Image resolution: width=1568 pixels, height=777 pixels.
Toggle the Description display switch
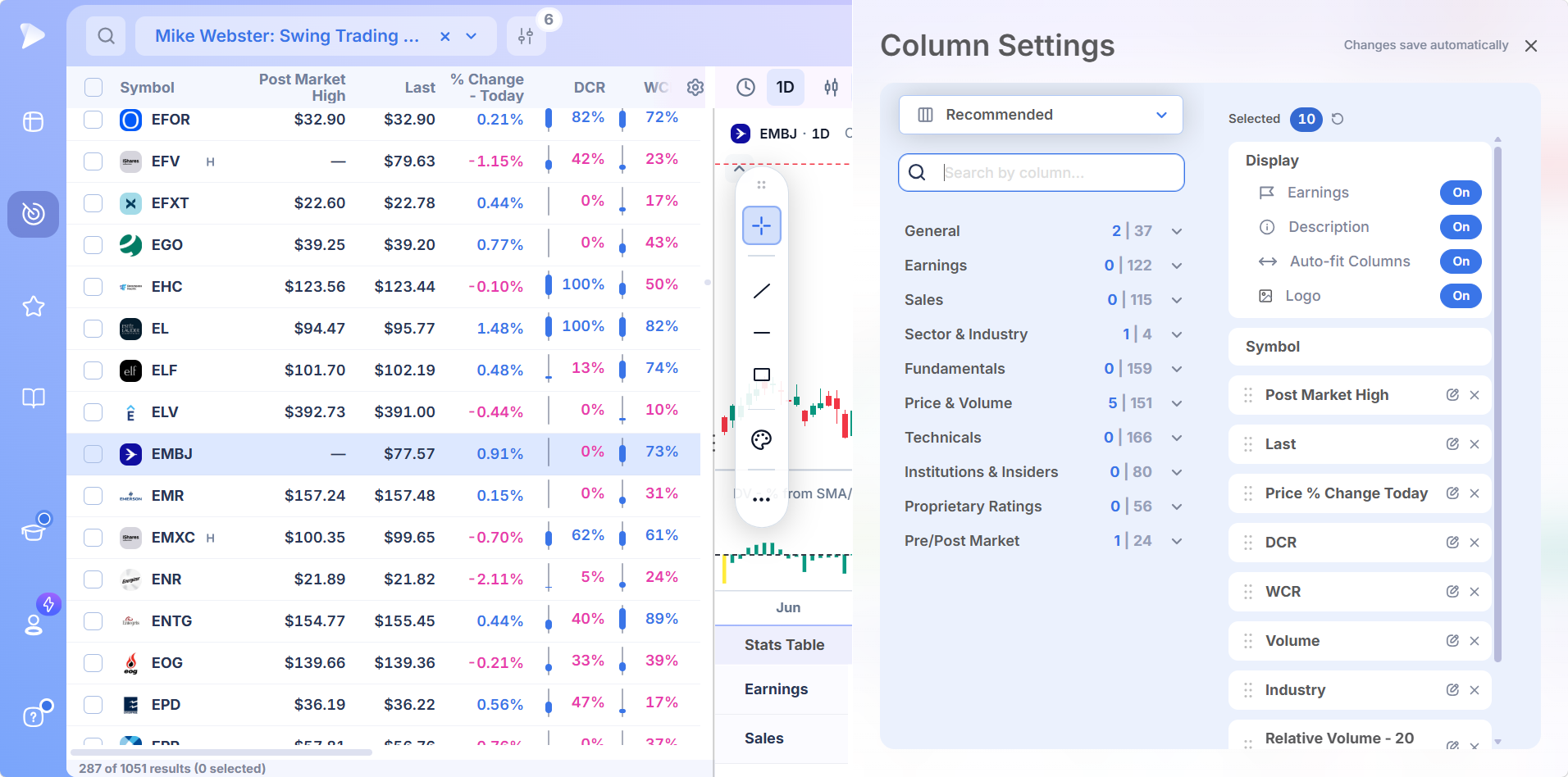(1461, 227)
